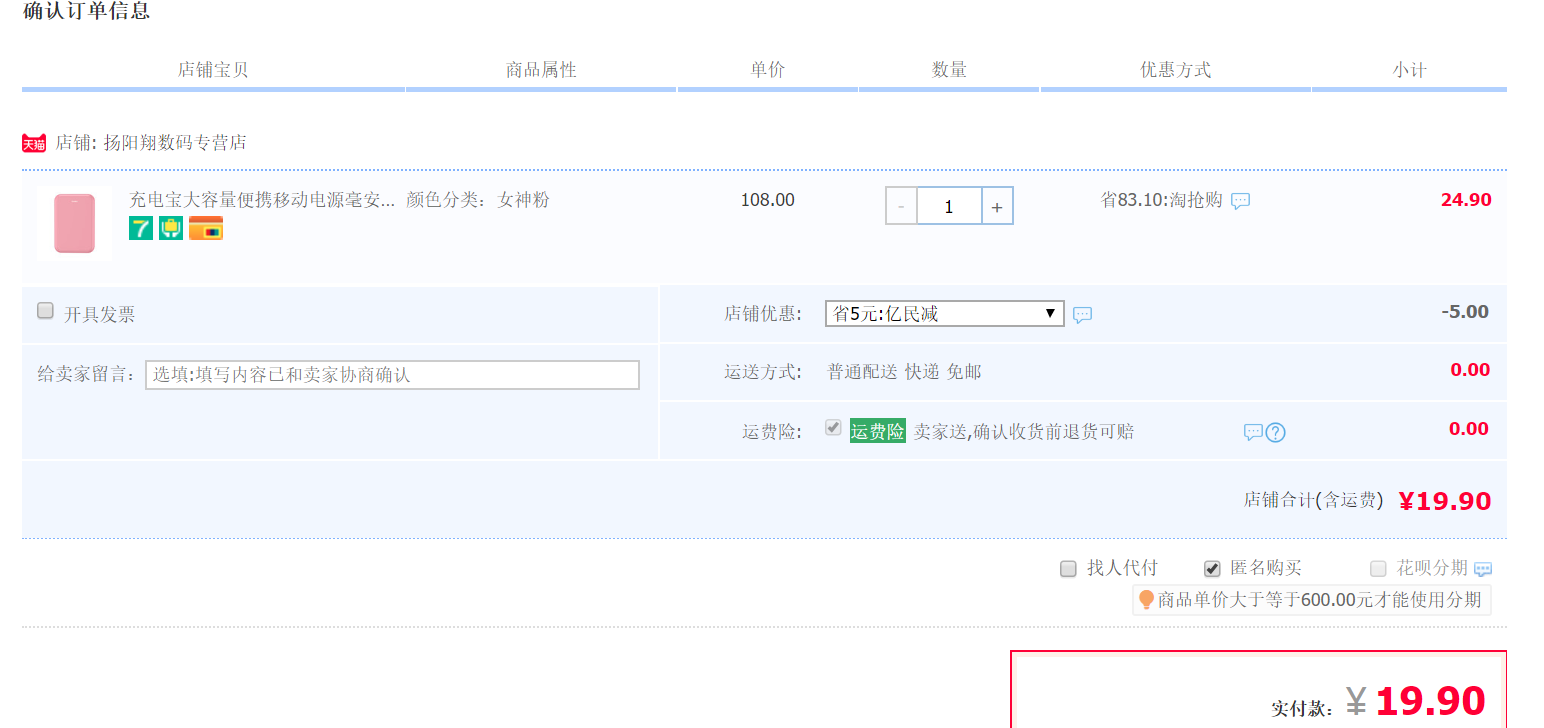Click the orange credit card badge icon
1544x728 pixels.
[x=206, y=228]
